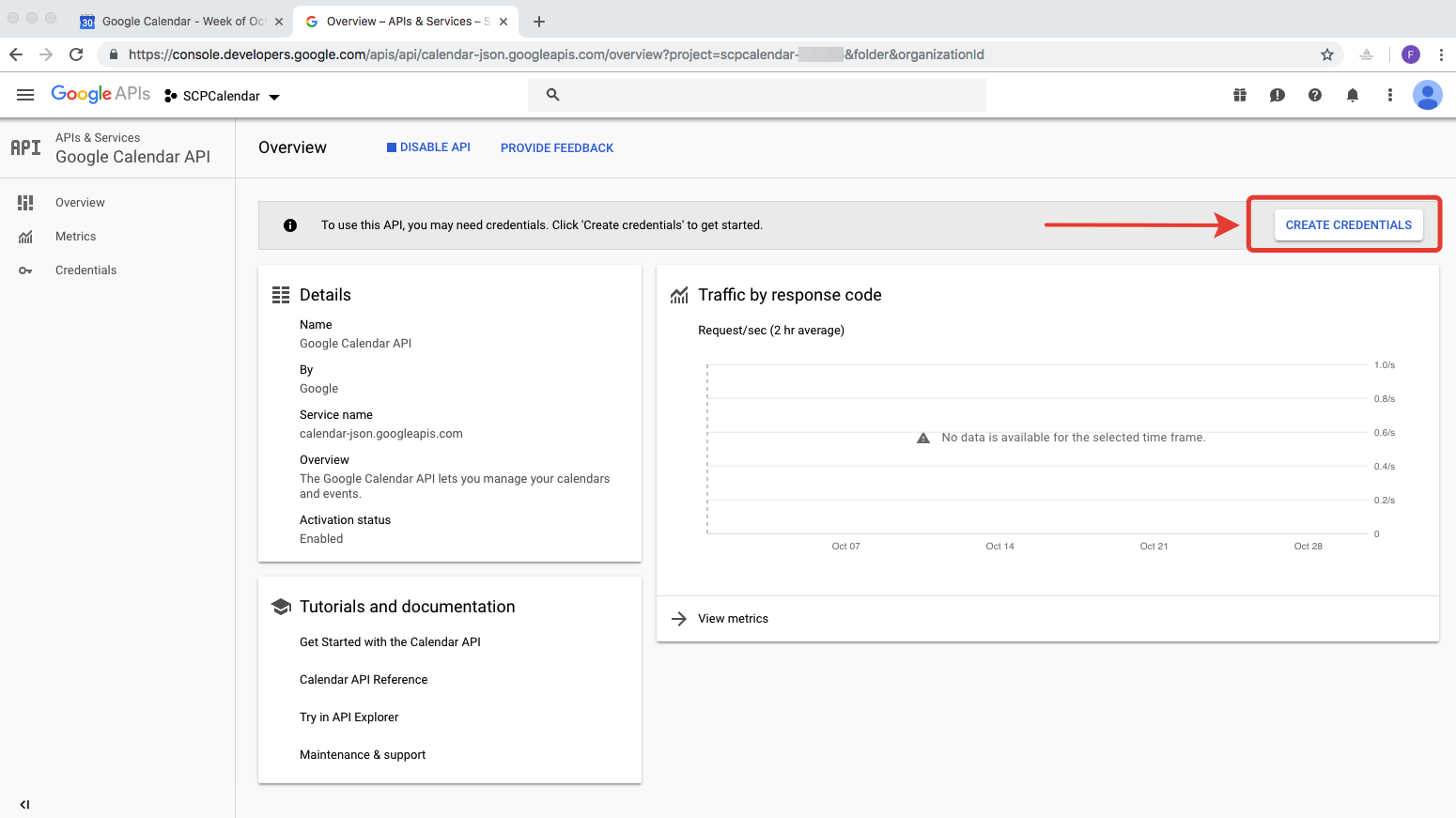Collapse the left sidebar panel
Image resolution: width=1456 pixels, height=818 pixels.
pos(24,804)
